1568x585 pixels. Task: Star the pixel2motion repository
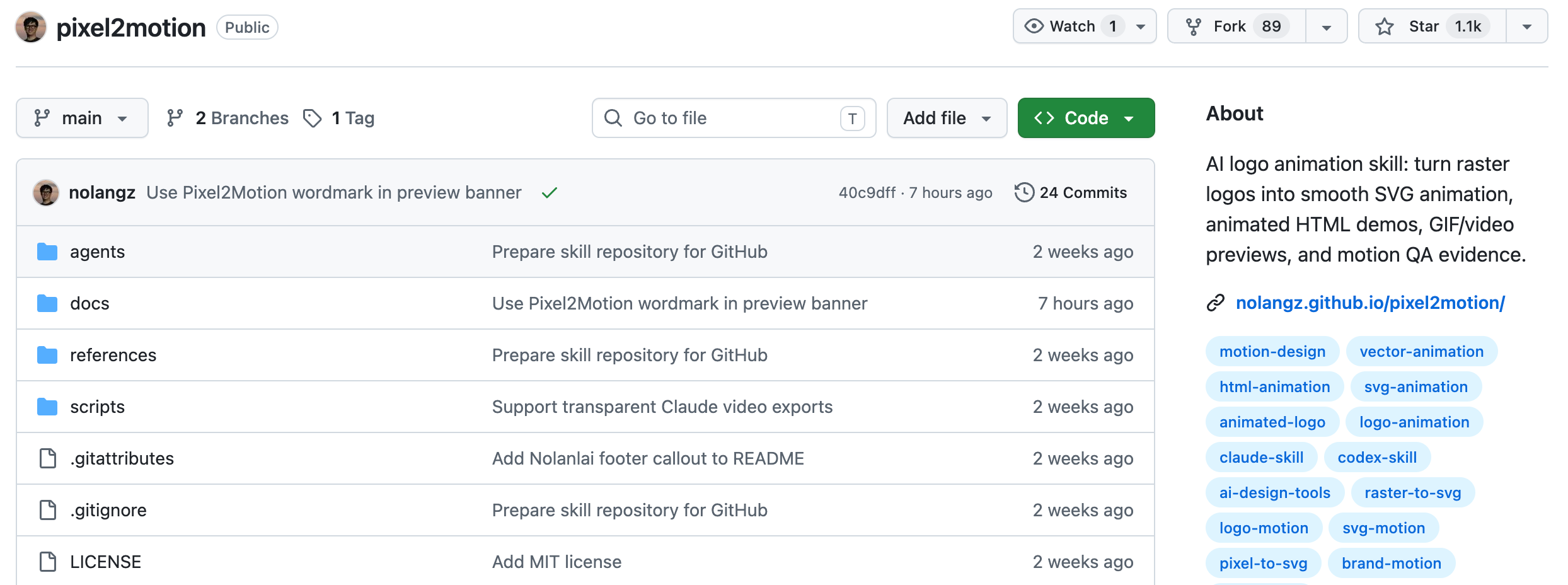(x=1432, y=26)
